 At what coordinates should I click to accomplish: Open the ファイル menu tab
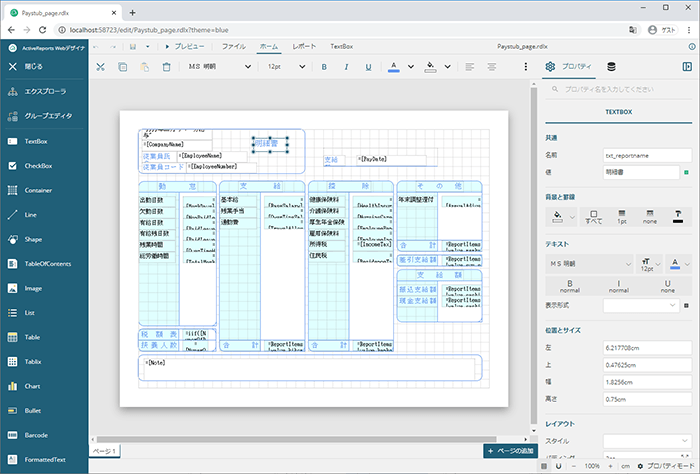(234, 46)
